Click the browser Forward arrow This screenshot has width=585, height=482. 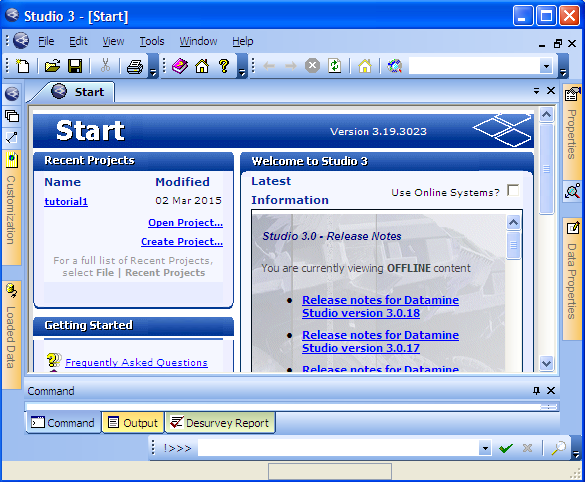(291, 66)
